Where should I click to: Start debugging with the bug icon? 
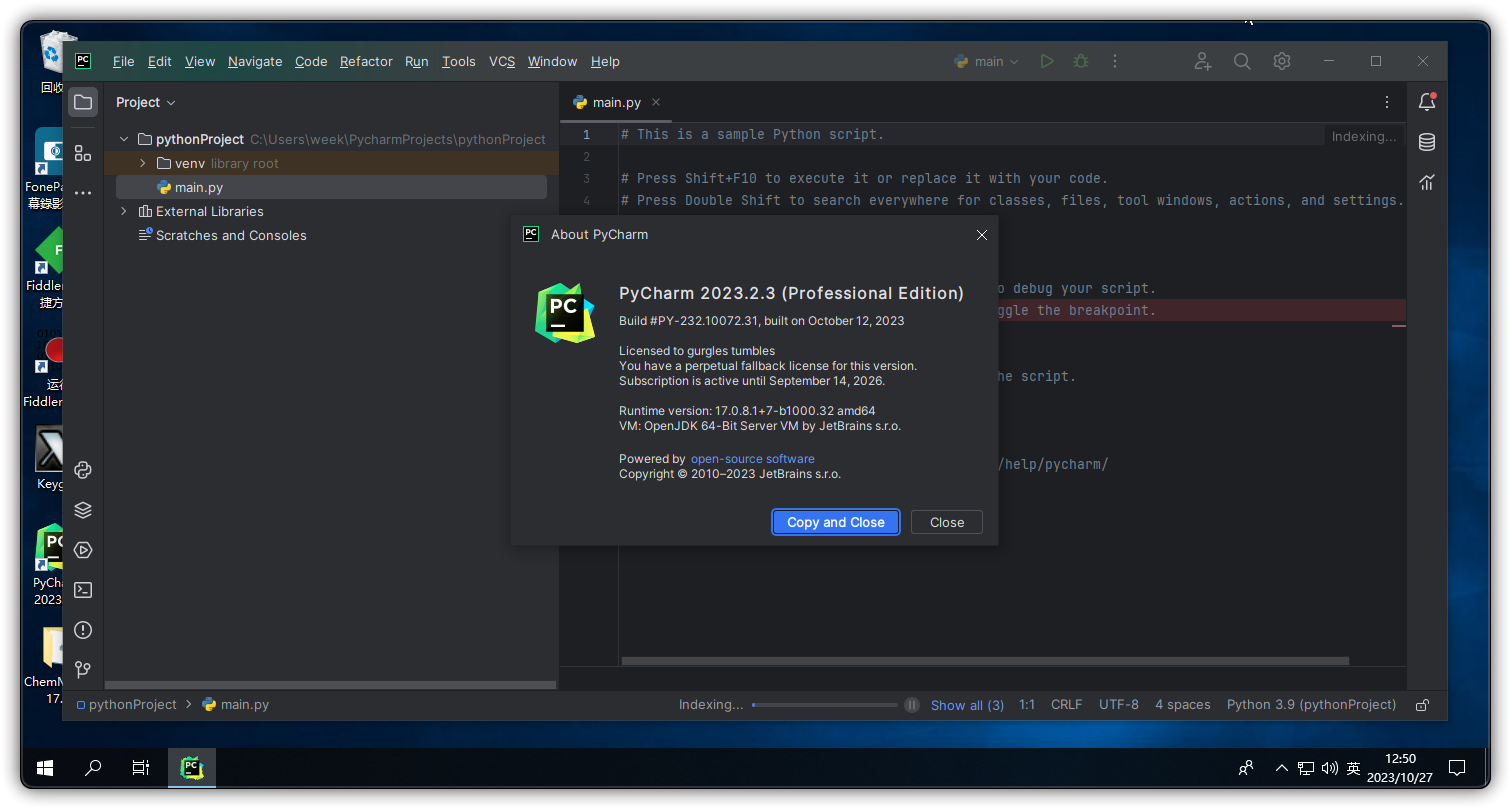tap(1080, 61)
